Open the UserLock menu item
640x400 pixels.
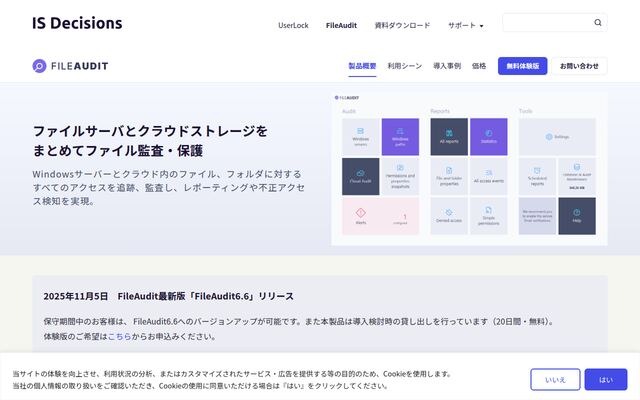(x=293, y=25)
